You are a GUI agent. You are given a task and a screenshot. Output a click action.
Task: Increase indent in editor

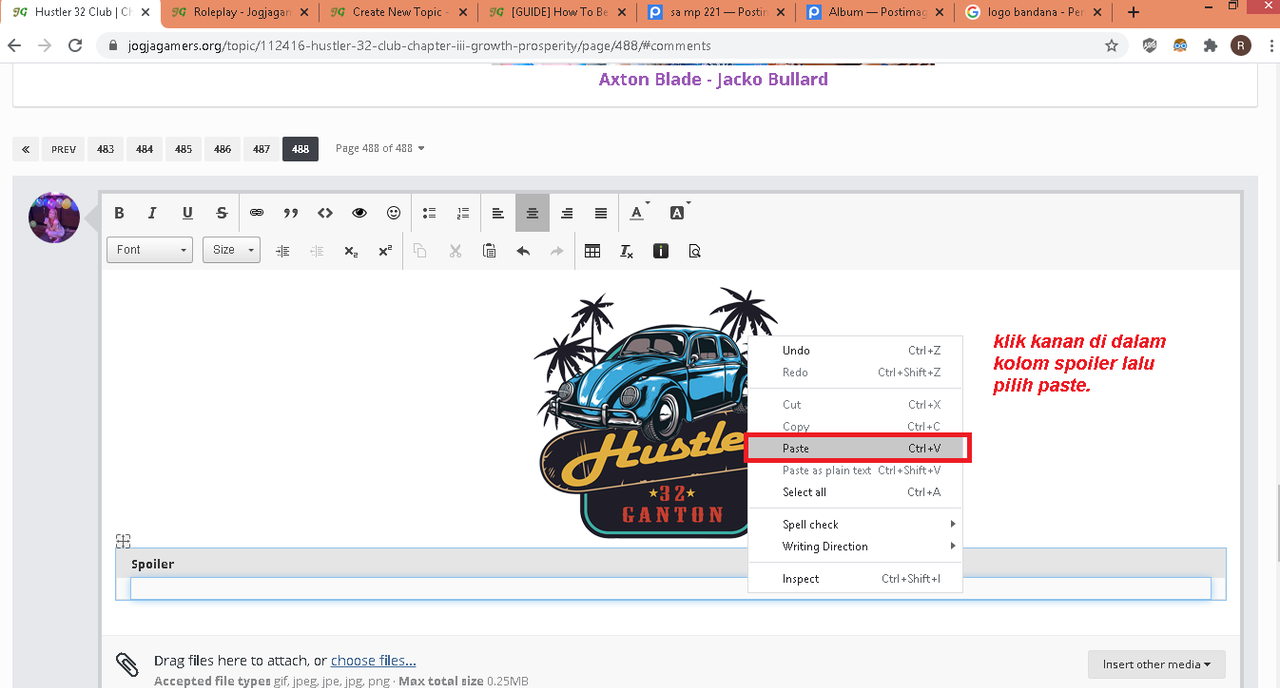coord(283,251)
